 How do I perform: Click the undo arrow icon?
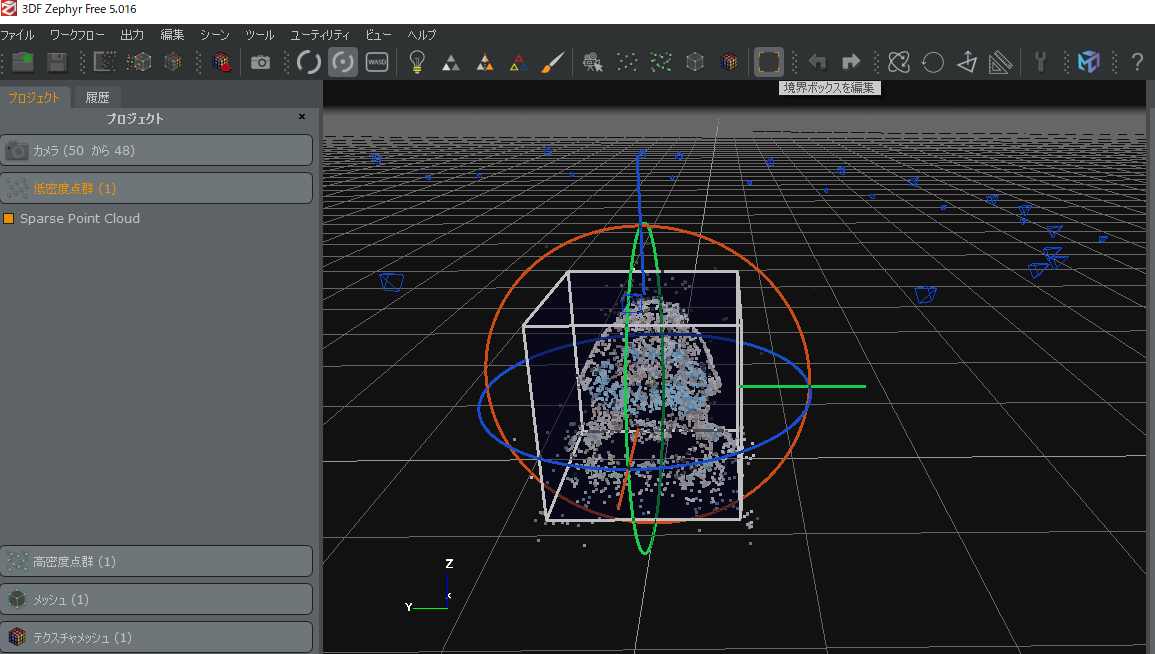817,62
